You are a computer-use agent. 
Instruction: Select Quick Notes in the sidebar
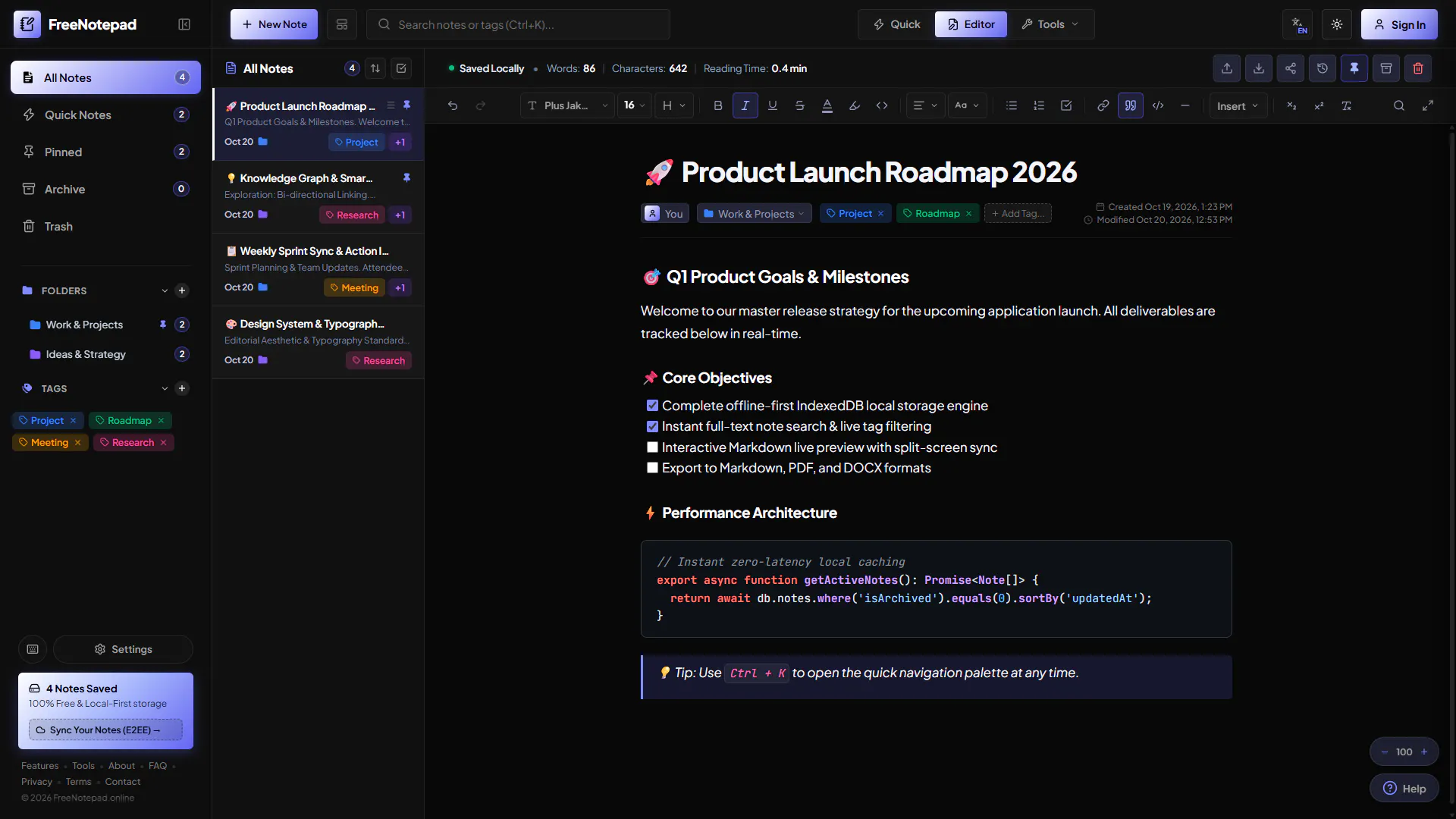coord(105,115)
